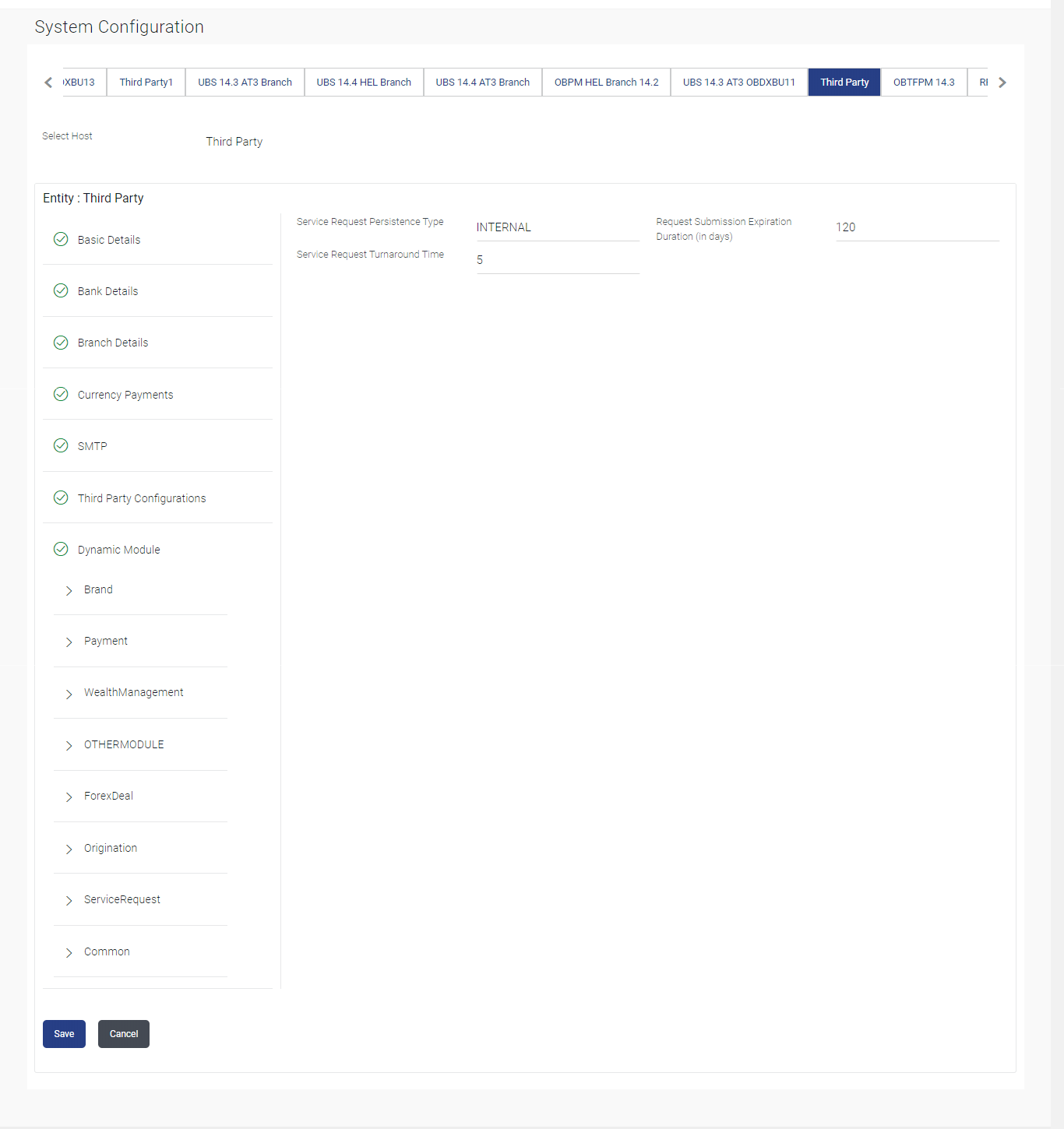Open the UBS 14.3 AT3 Branch tab
The image size is (1064, 1129).
[245, 83]
